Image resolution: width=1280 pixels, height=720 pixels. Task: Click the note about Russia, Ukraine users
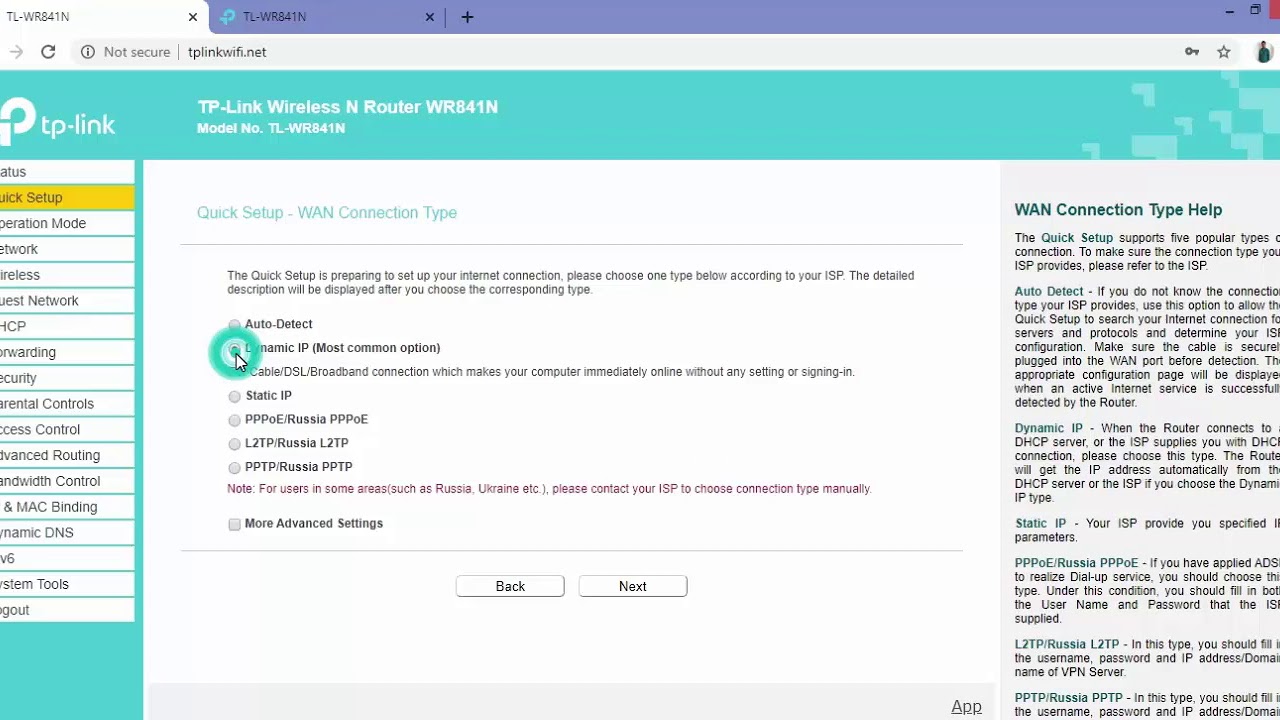(549, 489)
